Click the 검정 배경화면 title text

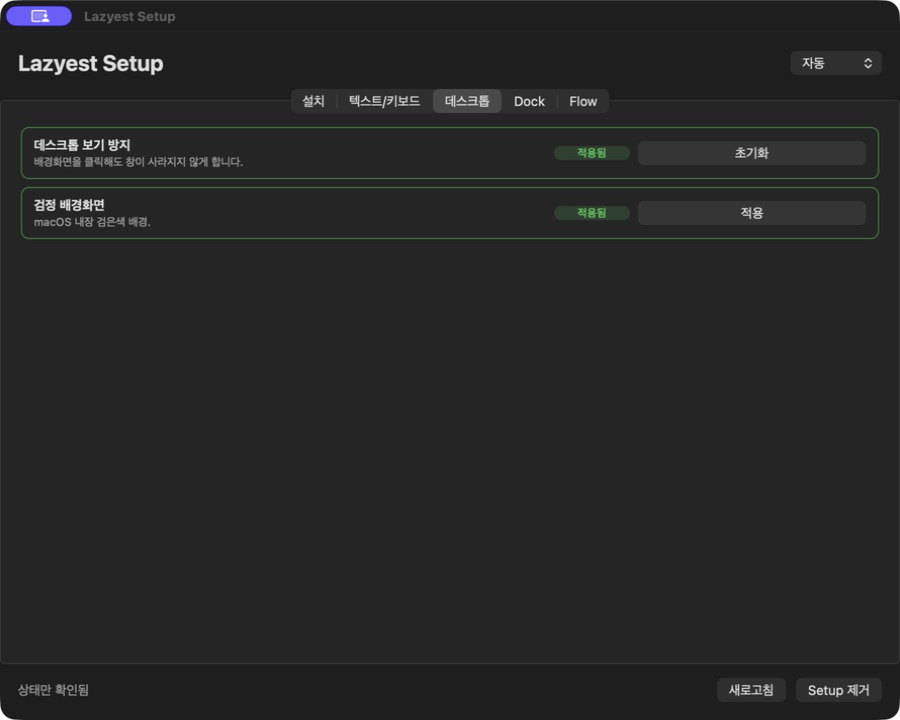pyautogui.click(x=69, y=204)
